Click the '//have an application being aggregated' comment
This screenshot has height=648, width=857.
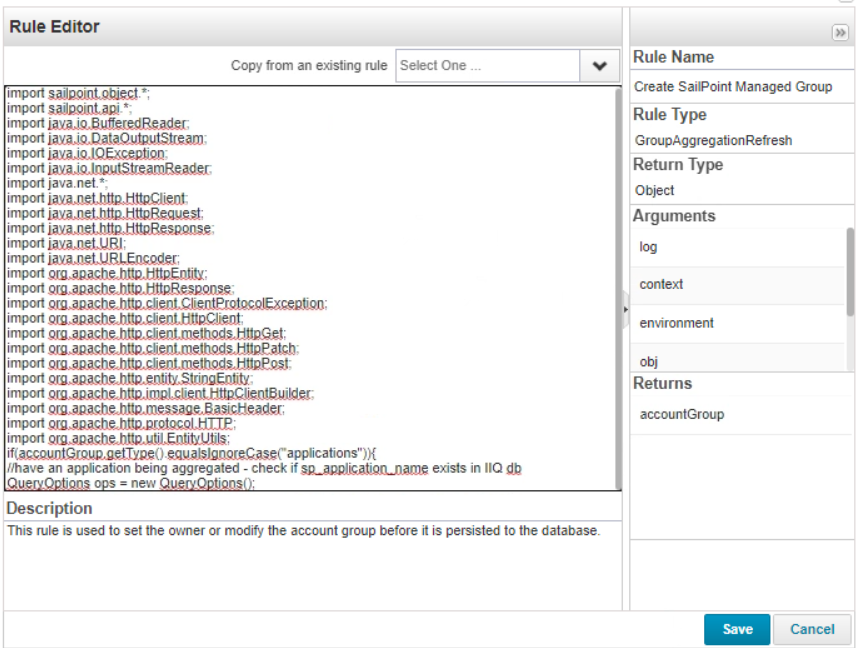tap(265, 469)
